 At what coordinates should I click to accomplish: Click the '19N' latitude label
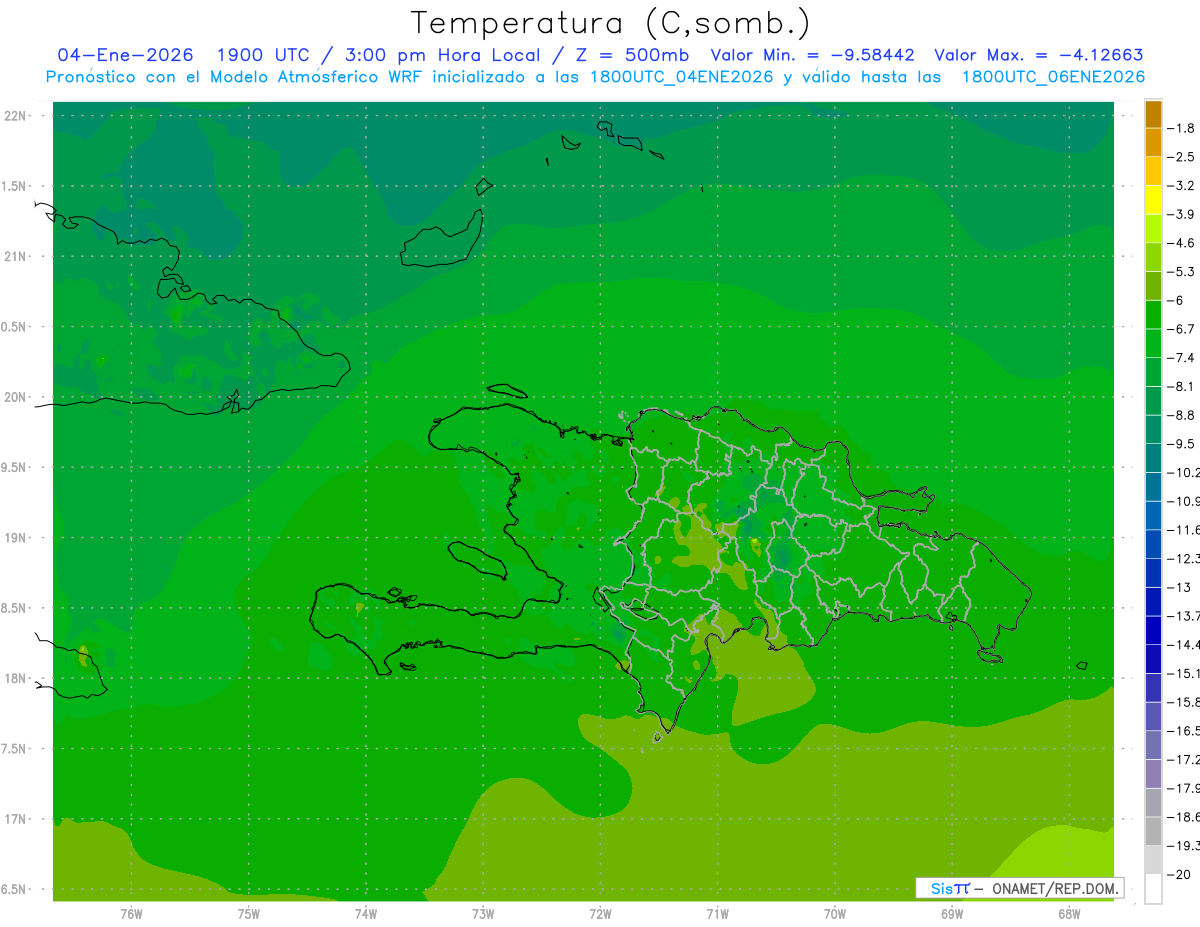pyautogui.click(x=17, y=538)
